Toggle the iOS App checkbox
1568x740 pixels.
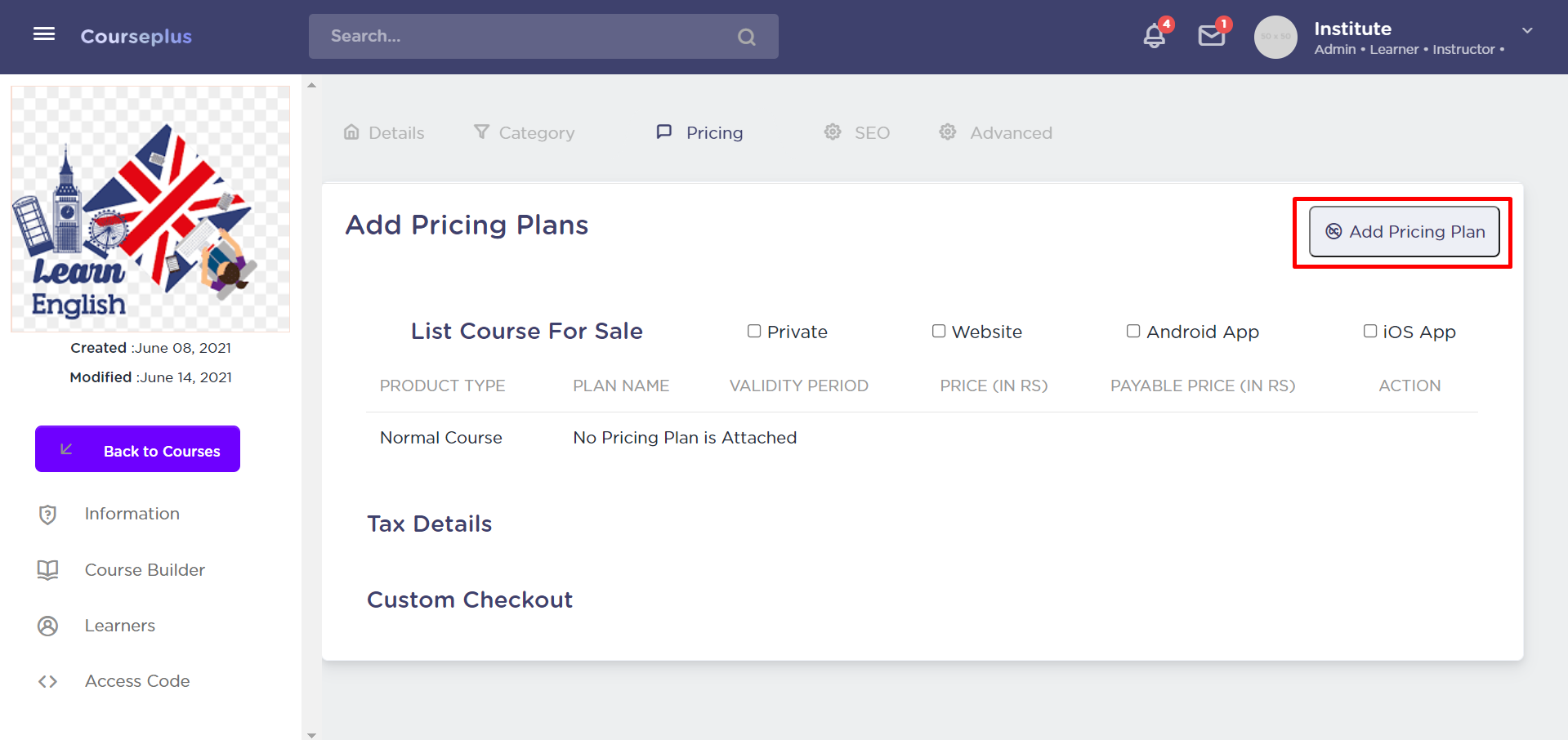1370,331
